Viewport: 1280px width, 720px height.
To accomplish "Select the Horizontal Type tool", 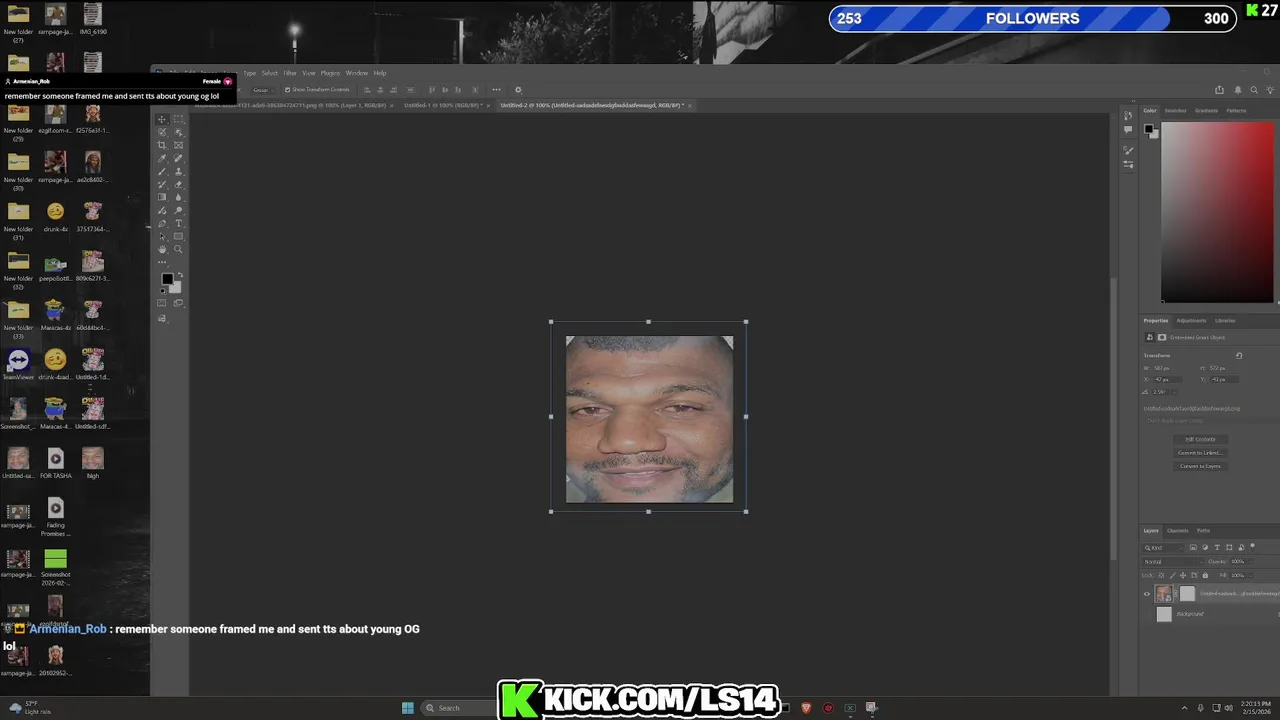I will pyautogui.click(x=178, y=223).
